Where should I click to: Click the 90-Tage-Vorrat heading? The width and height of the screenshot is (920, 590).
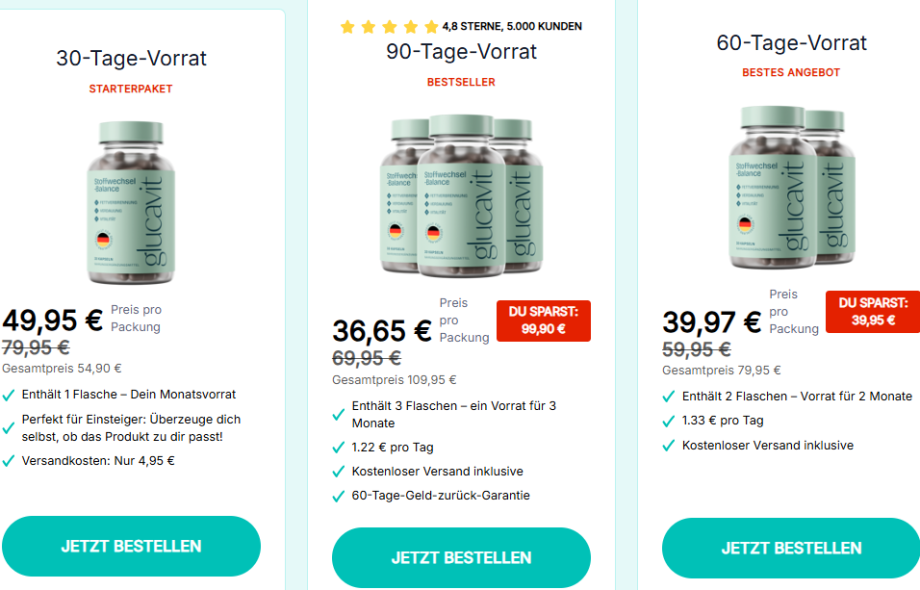[x=461, y=52]
